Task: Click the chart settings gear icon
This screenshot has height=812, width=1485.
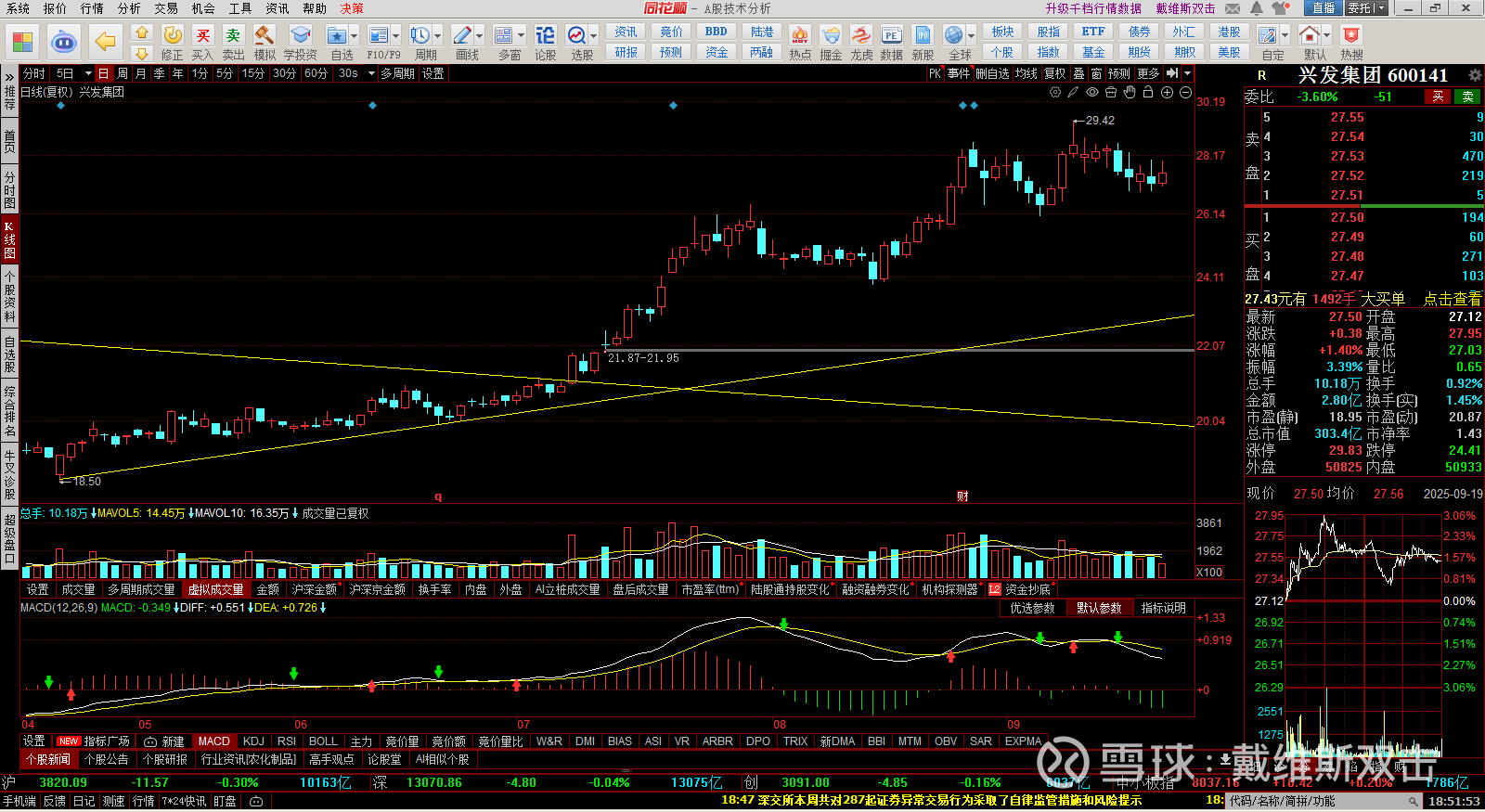Action: 1055,92
